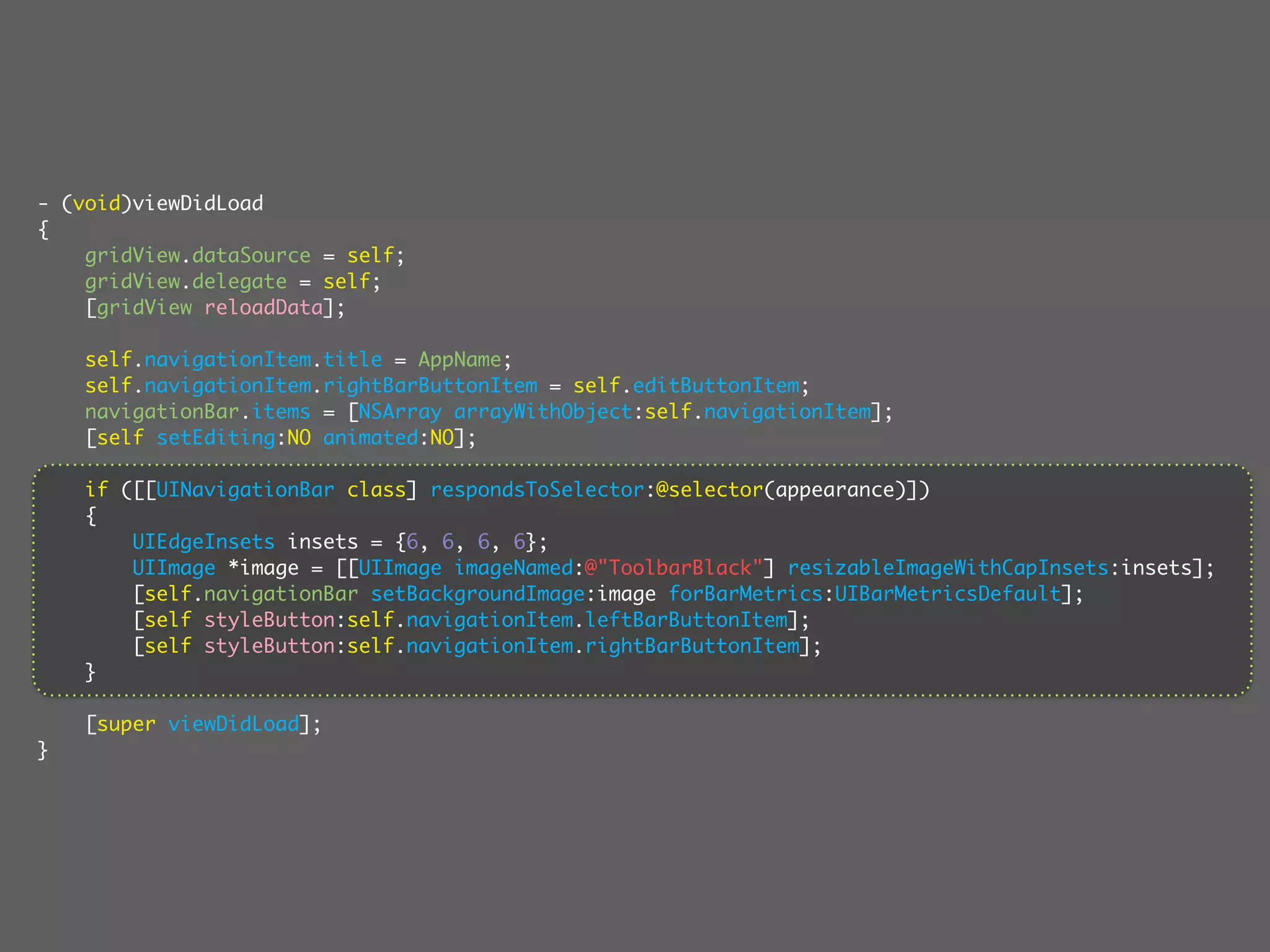Screen dimensions: 1270x952
Task: Click the 'resizableImageWithCapInsets' method name
Action: tap(948, 568)
